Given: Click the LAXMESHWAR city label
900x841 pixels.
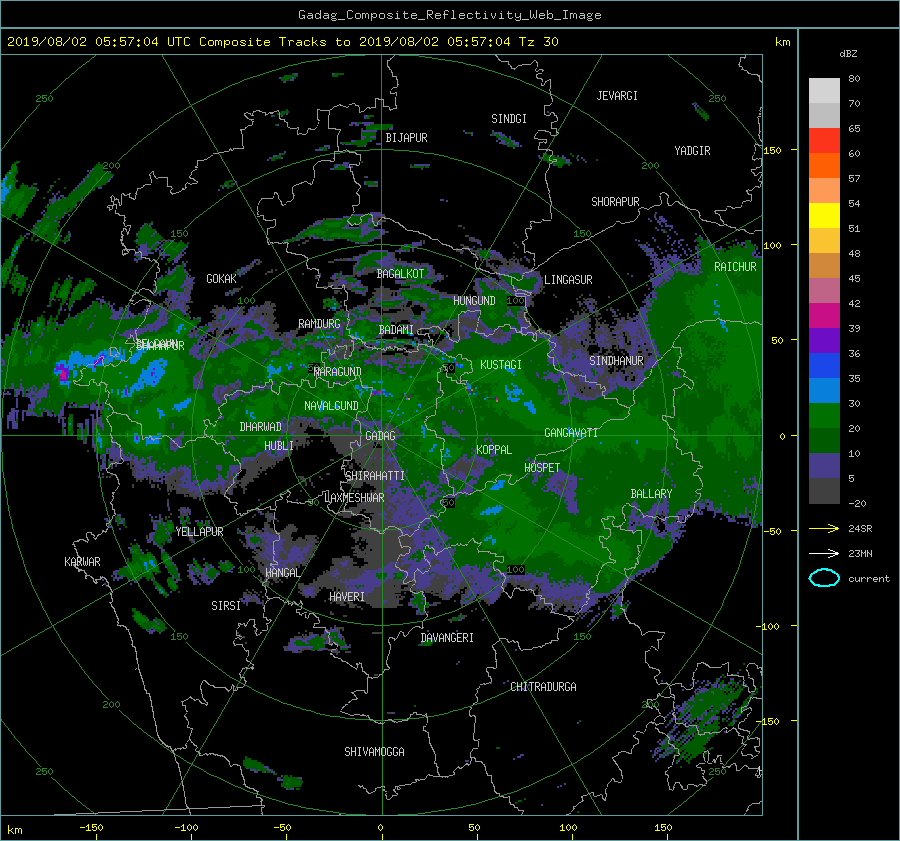Looking at the screenshot, I should click(x=354, y=498).
